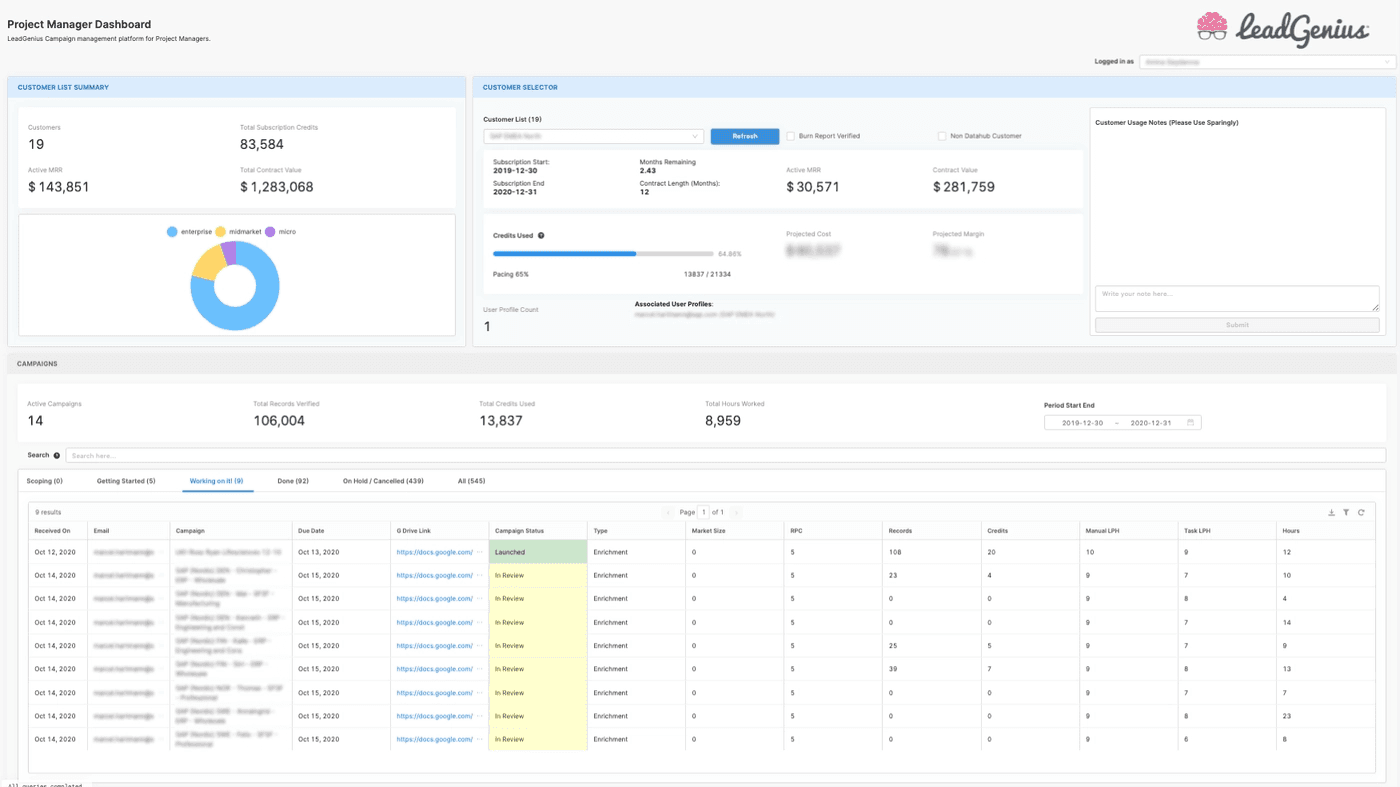The height and width of the screenshot is (787, 1400).
Task: Toggle the enterprise legend item in chart
Action: 189,232
